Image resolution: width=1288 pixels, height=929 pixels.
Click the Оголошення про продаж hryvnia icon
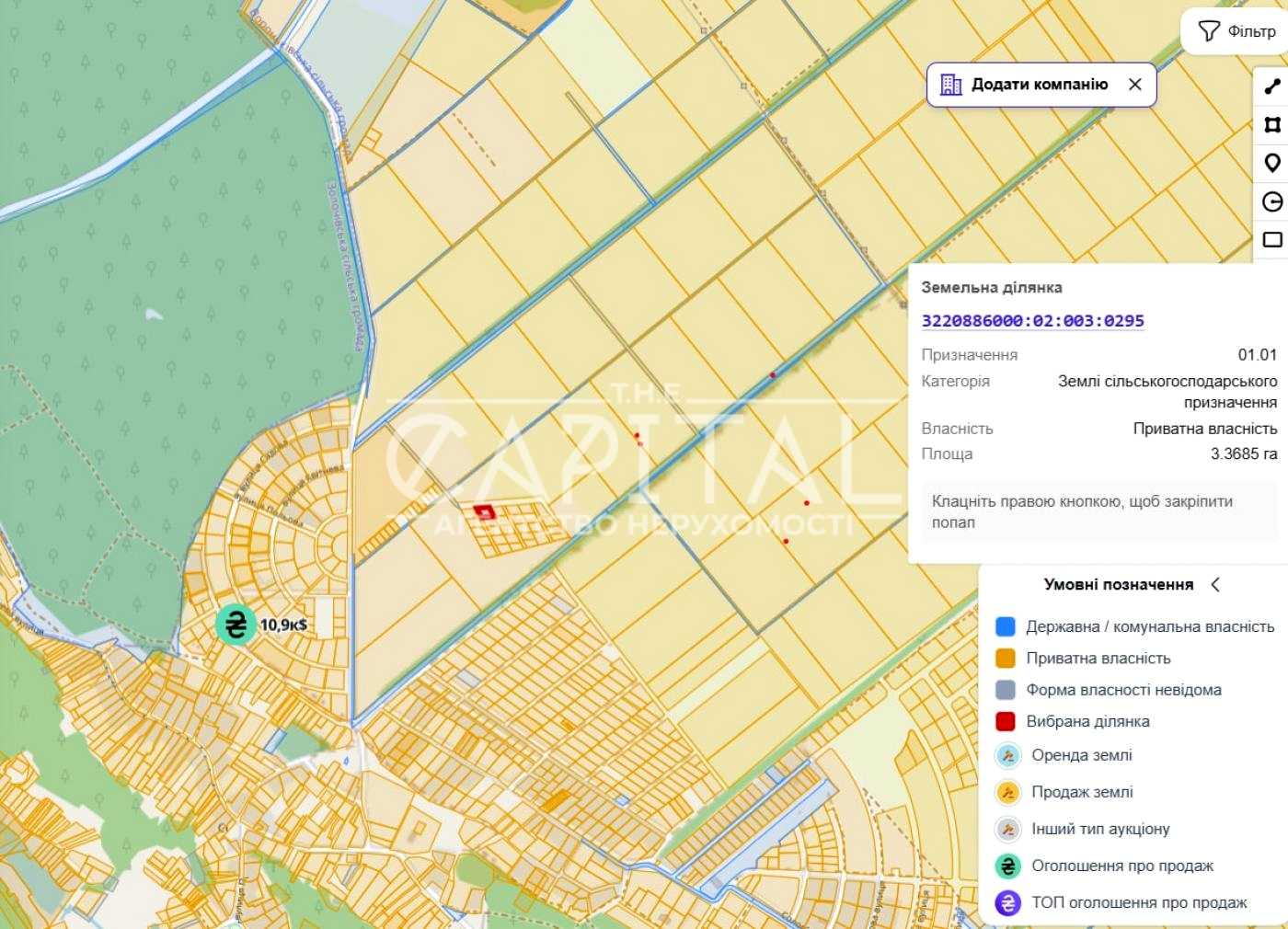point(1008,866)
